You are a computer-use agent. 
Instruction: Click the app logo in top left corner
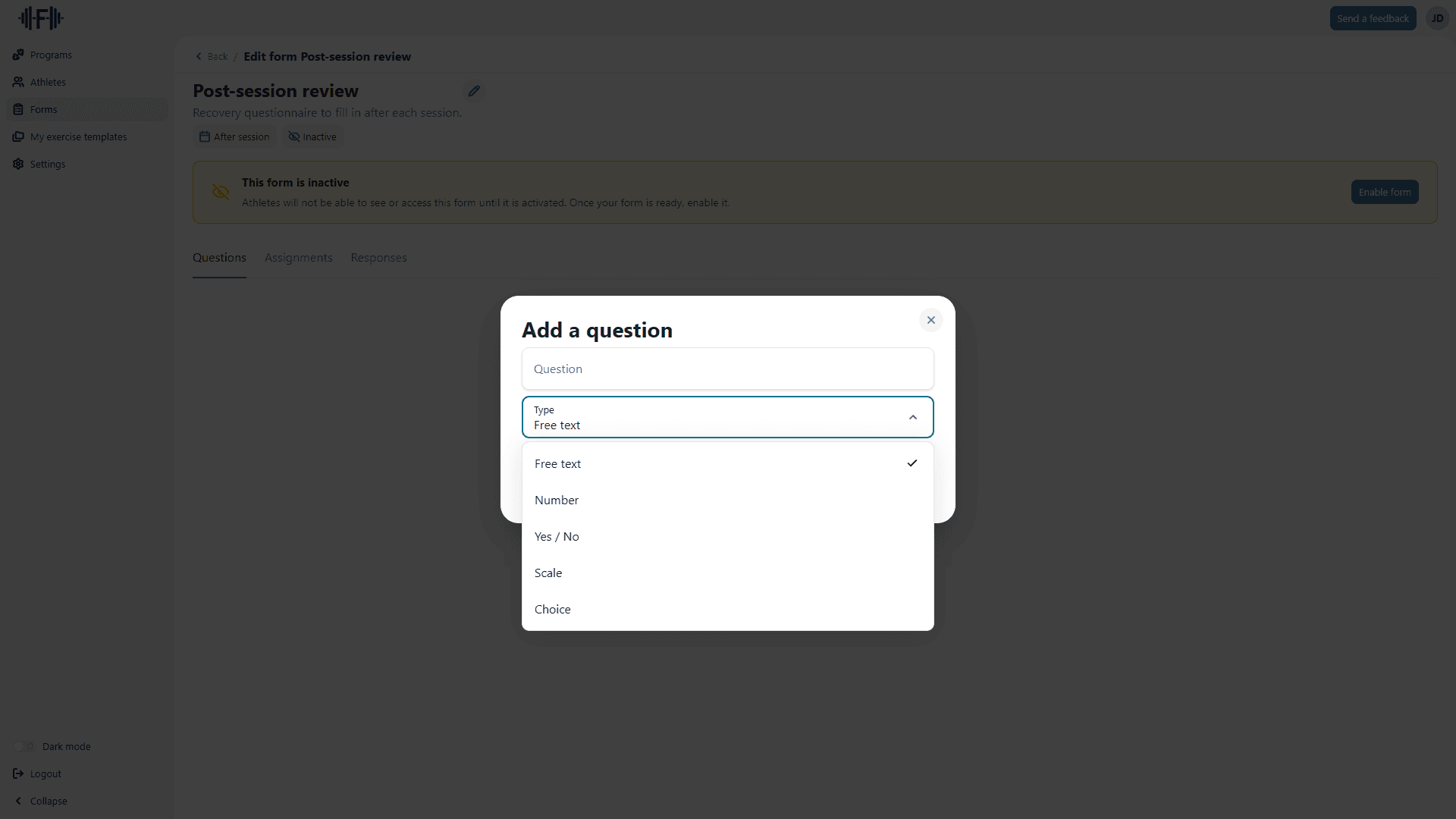click(40, 17)
